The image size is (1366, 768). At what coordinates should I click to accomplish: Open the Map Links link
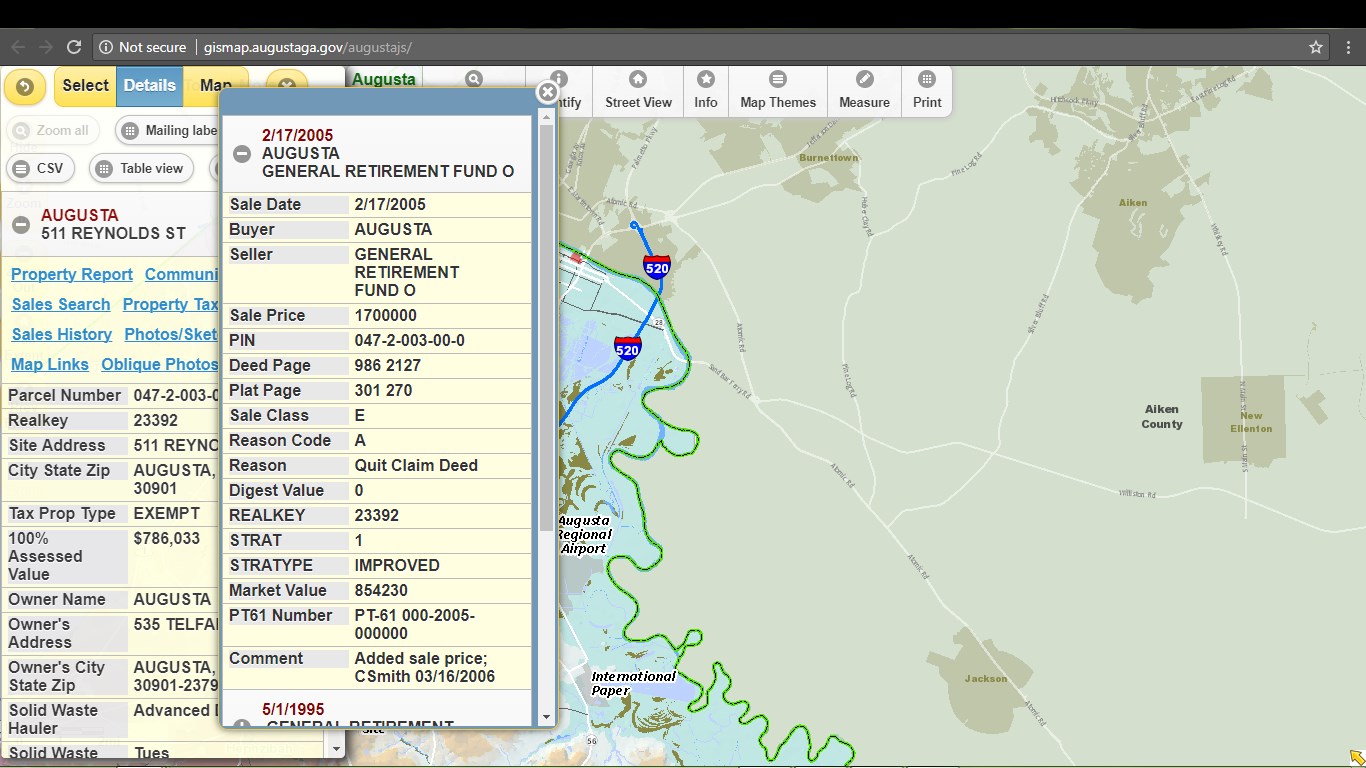50,364
